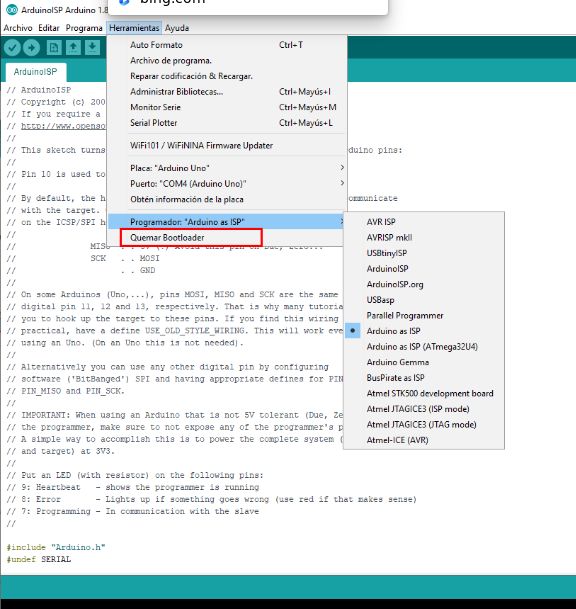Viewport: 576px width, 609px height.
Task: Close the open Herramientas menu
Action: click(x=134, y=28)
